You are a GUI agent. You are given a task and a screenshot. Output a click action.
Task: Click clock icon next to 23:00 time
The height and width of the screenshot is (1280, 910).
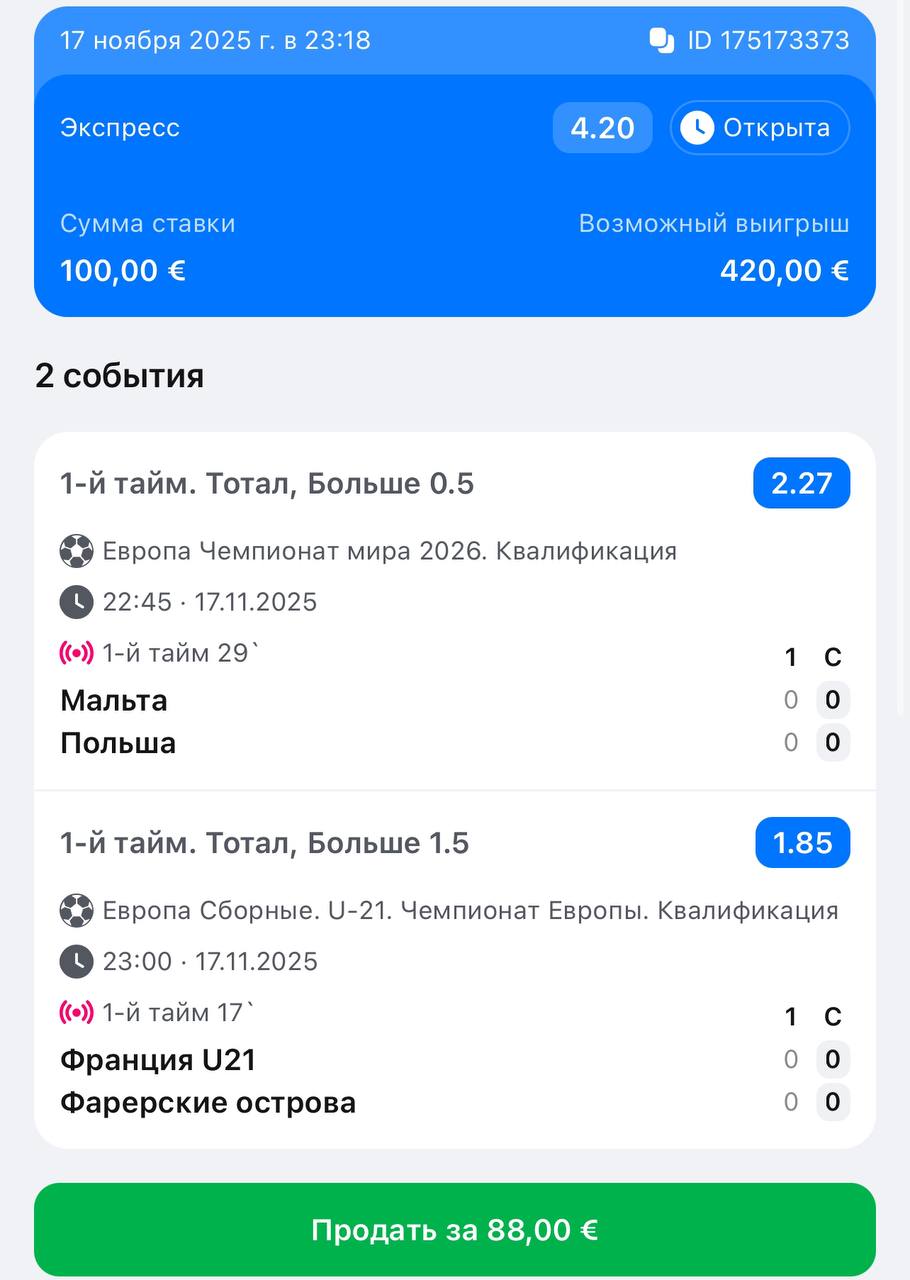(76, 962)
